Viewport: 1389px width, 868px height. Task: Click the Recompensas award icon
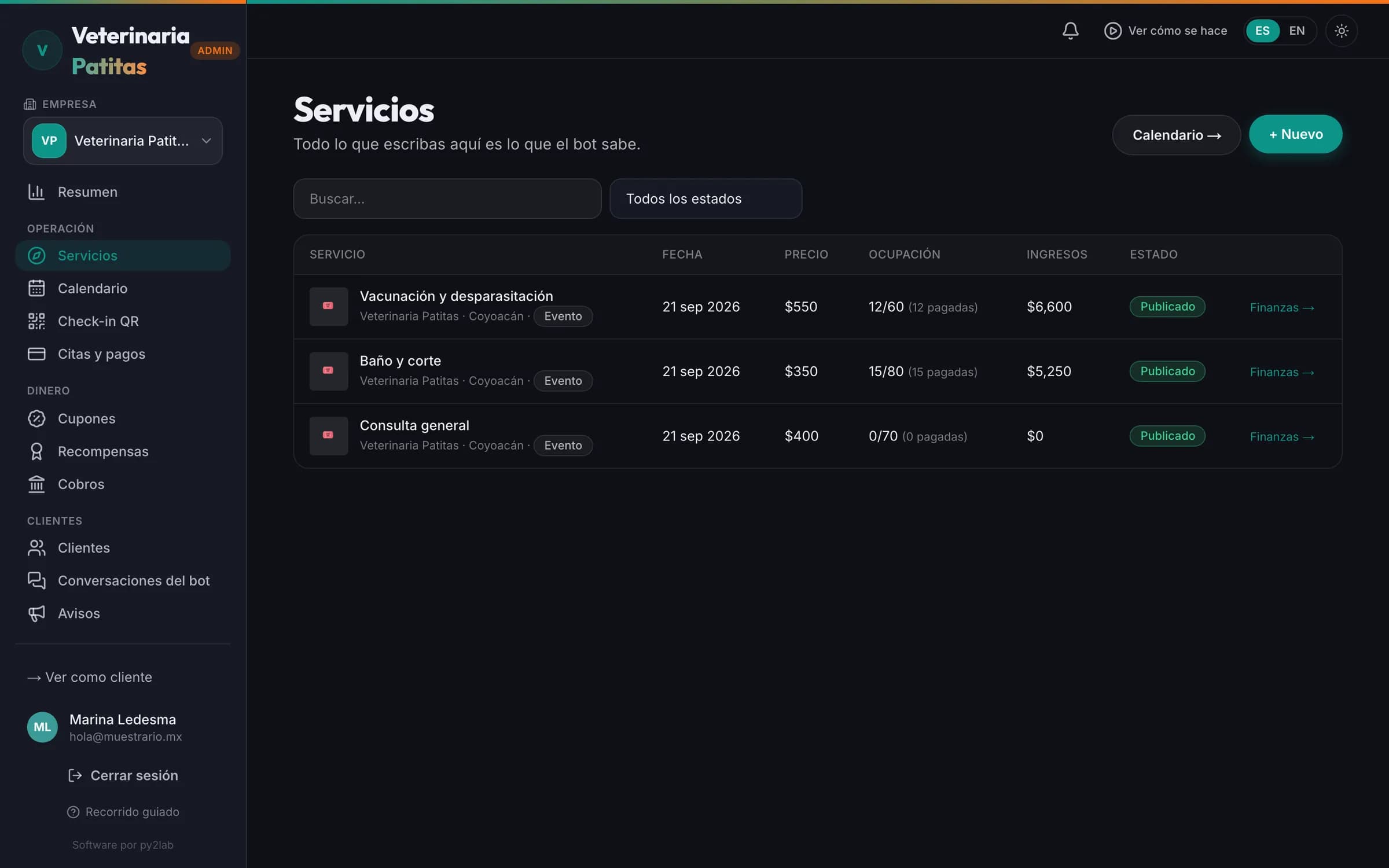36,451
